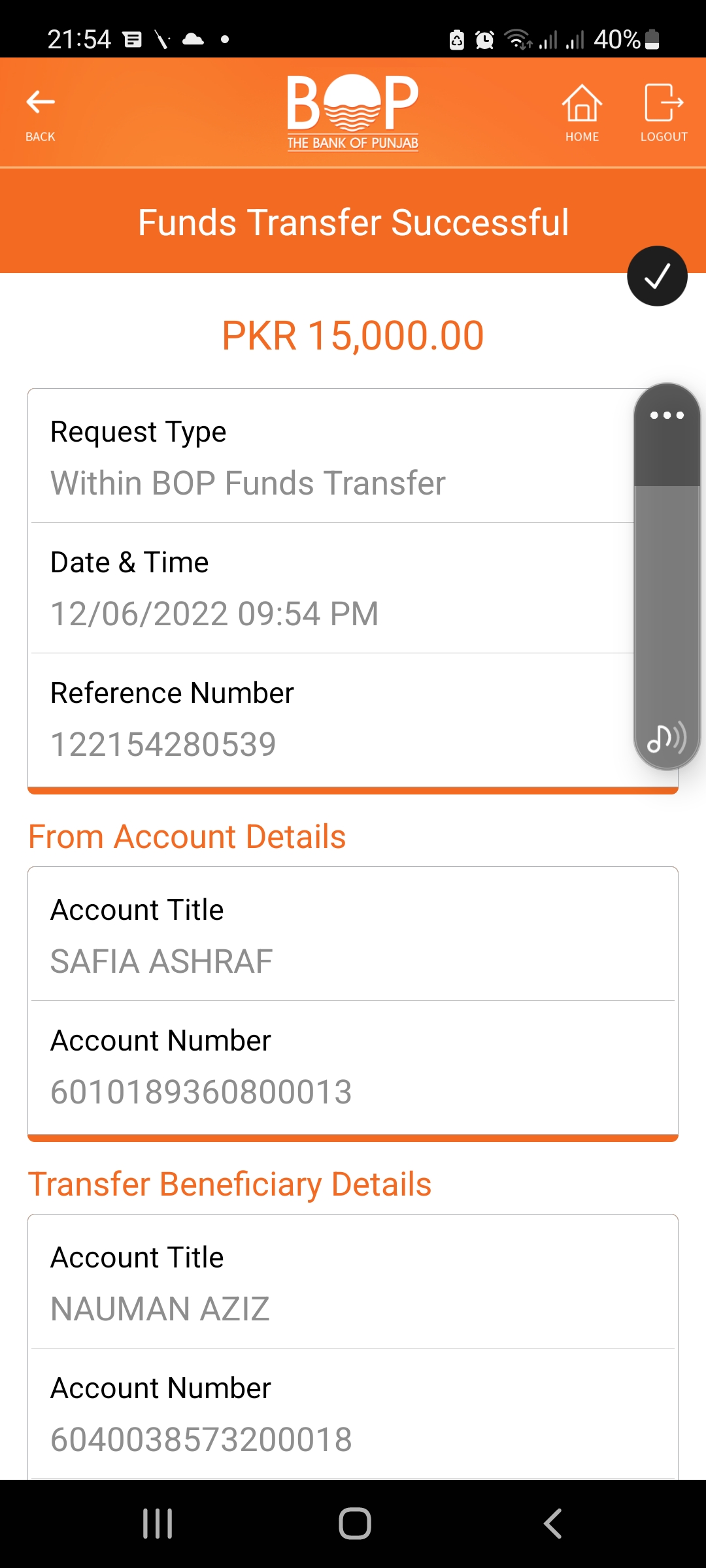Tap the PKR 15,000.00 amount
This screenshot has height=1568, width=706.
[x=353, y=336]
